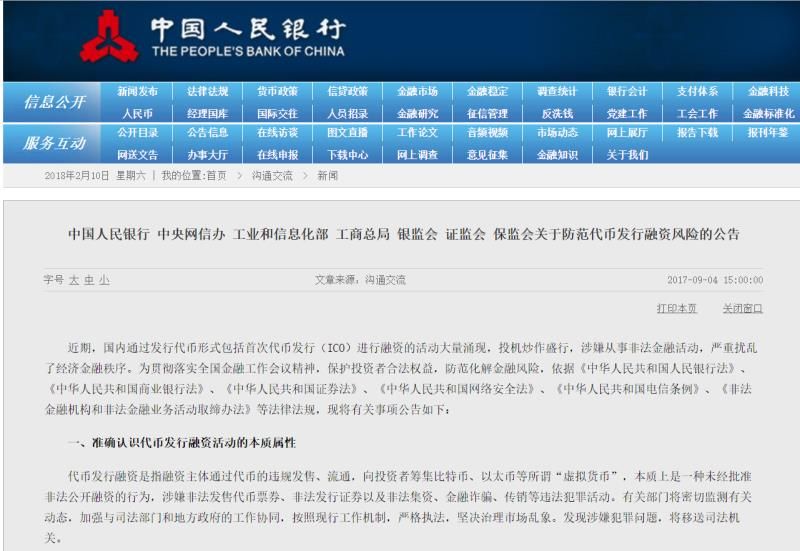The height and width of the screenshot is (551, 800).
Task: Click the 打印本页 link
Action: click(x=677, y=309)
